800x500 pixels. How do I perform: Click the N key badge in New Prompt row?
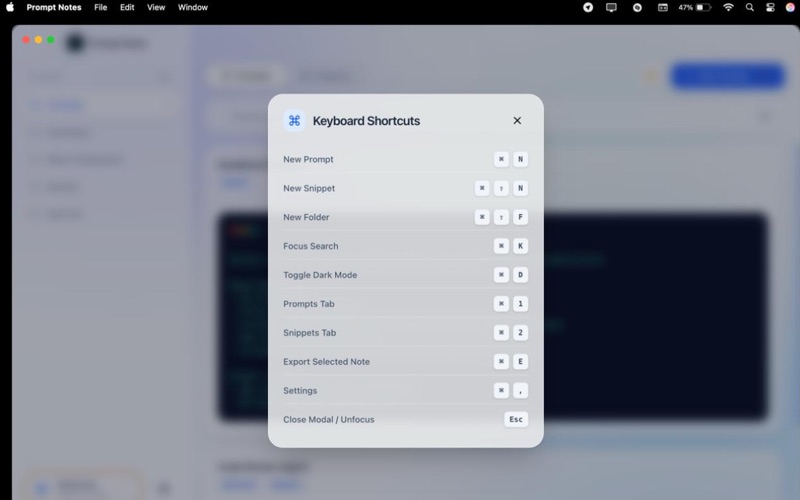click(520, 159)
